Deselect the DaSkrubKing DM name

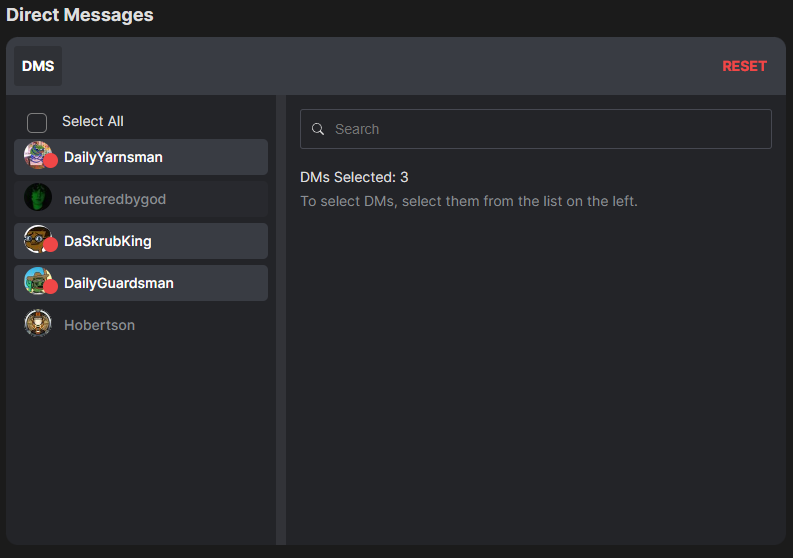(108, 241)
